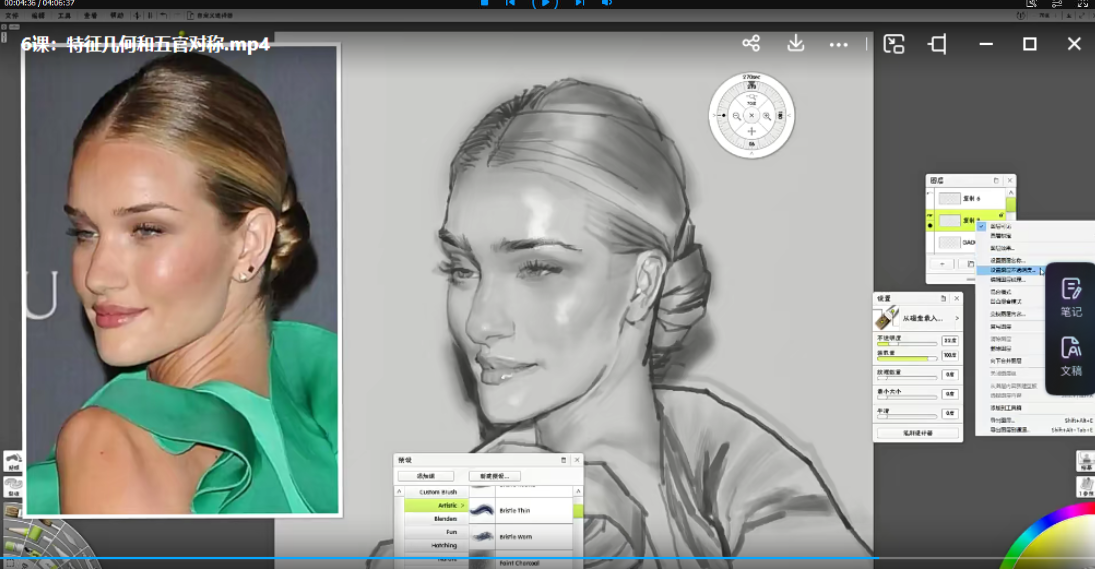
Task: Click zoom in magnifier in navigator wheel
Action: [x=766, y=116]
